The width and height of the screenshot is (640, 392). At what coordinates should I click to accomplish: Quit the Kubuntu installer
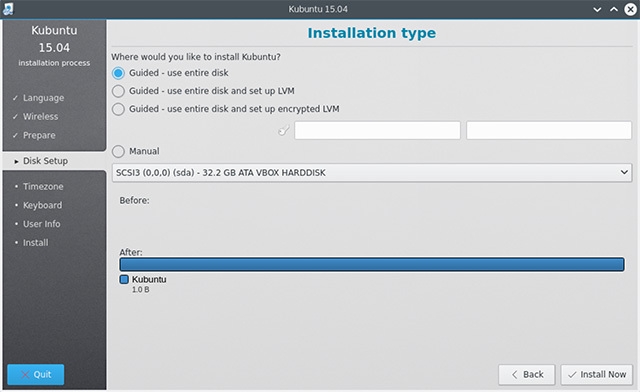(36, 374)
